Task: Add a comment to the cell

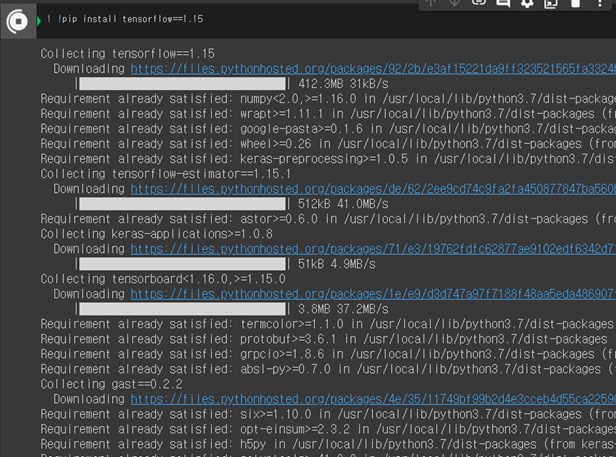Action: coord(503,3)
